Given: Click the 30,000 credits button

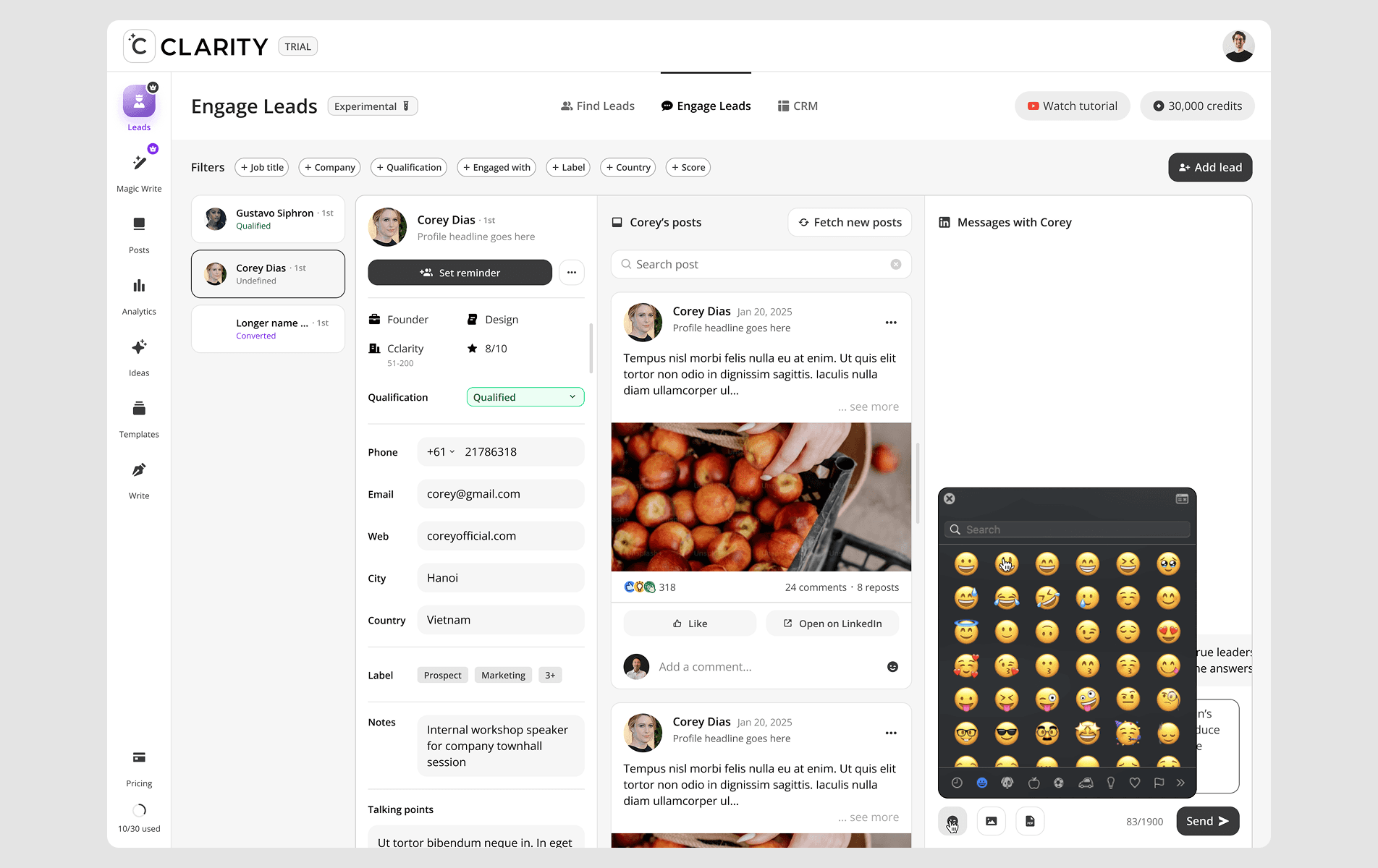Looking at the screenshot, I should [x=1197, y=106].
